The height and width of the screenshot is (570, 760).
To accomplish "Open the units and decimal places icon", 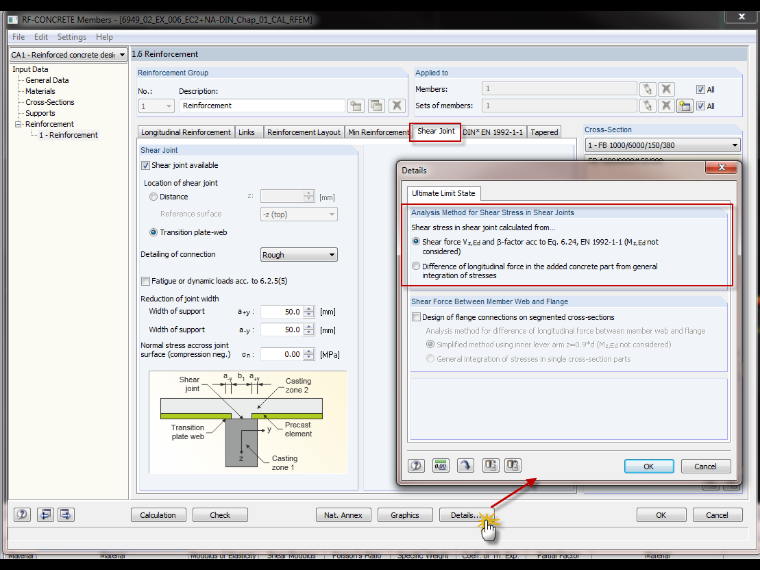I will [441, 466].
